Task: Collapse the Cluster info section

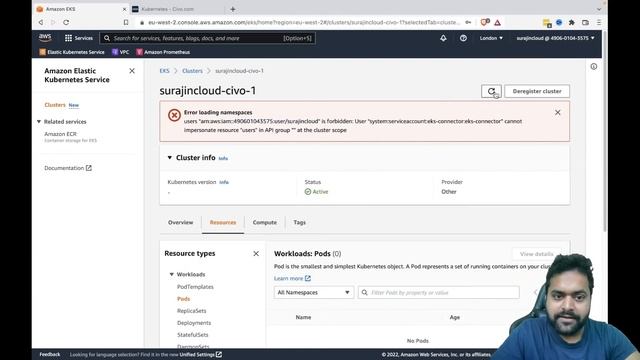Action: pos(169,158)
